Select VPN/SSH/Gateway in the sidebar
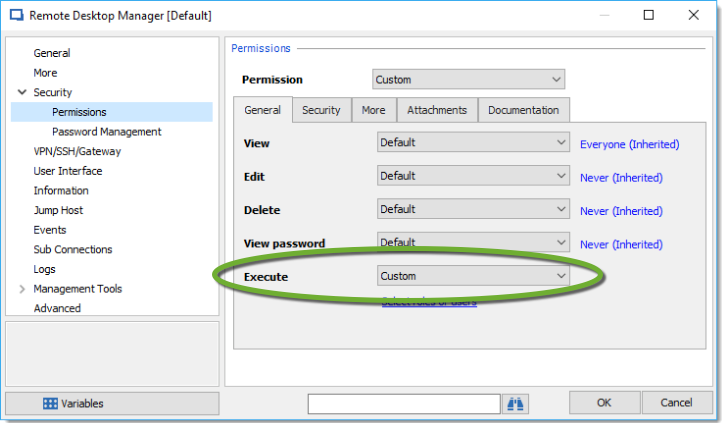This screenshot has height=423, width=722. [77, 151]
